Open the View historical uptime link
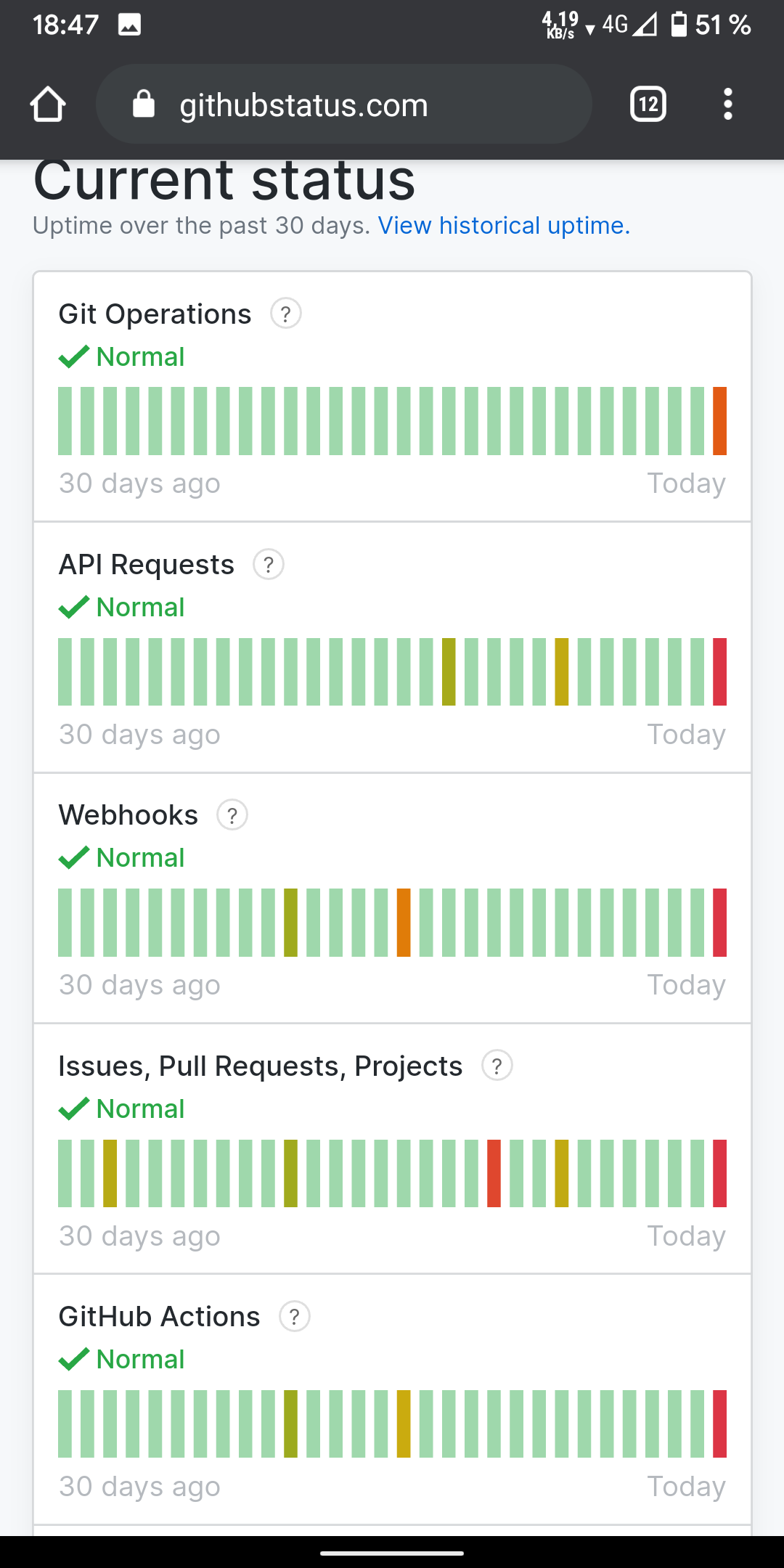Screen dimensions: 784x1568 504,226
